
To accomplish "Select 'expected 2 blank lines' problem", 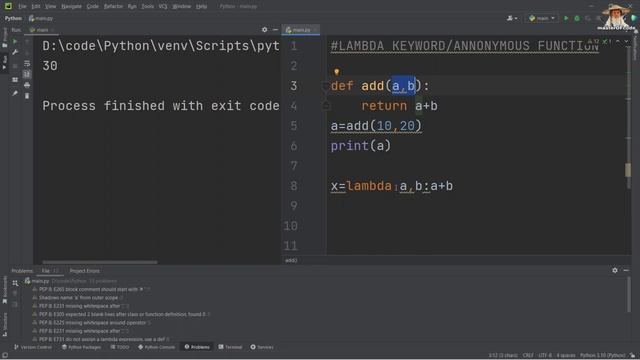I will coord(122,314).
